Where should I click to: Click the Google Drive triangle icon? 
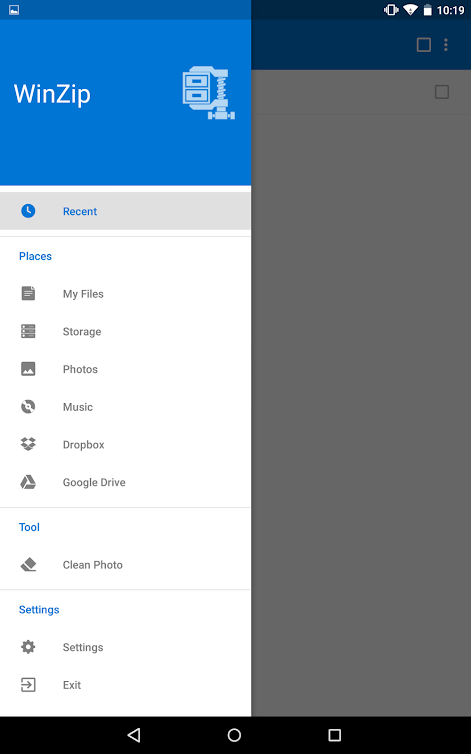tap(28, 482)
